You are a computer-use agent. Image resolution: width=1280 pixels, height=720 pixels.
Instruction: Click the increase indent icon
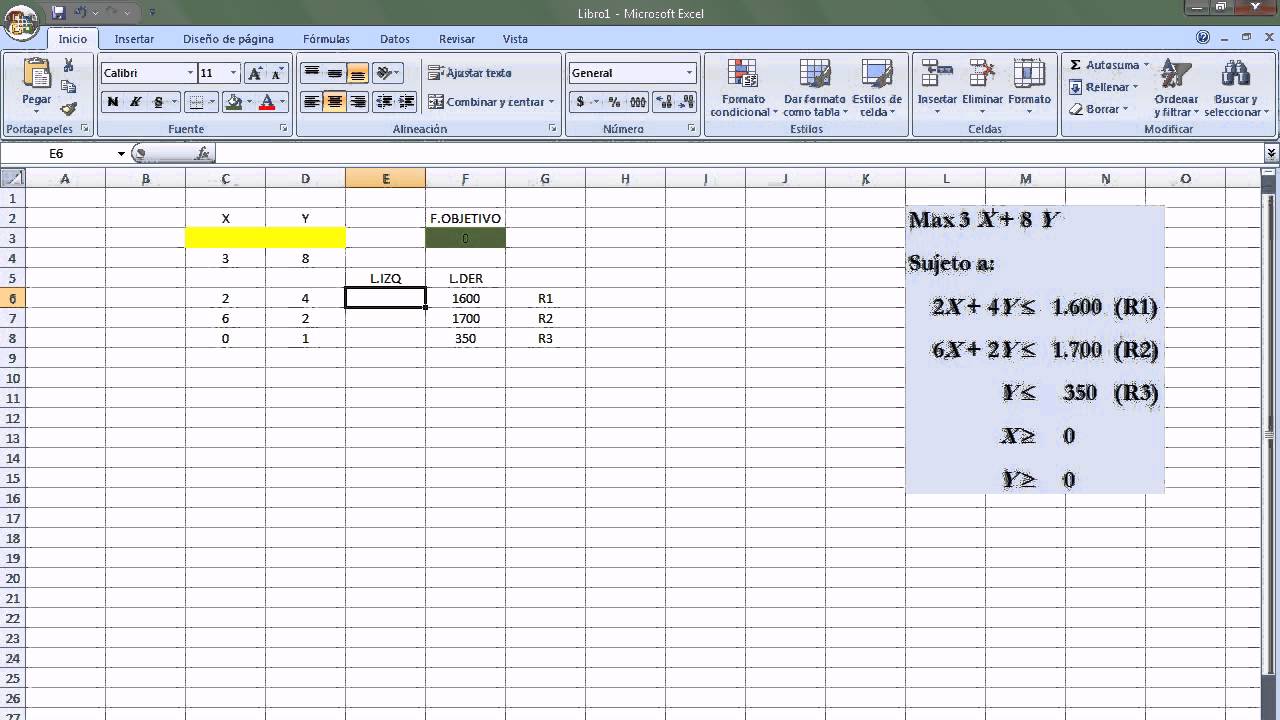(x=407, y=102)
